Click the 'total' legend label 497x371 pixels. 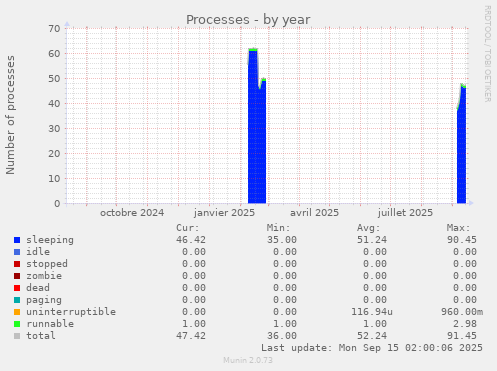click(x=41, y=336)
